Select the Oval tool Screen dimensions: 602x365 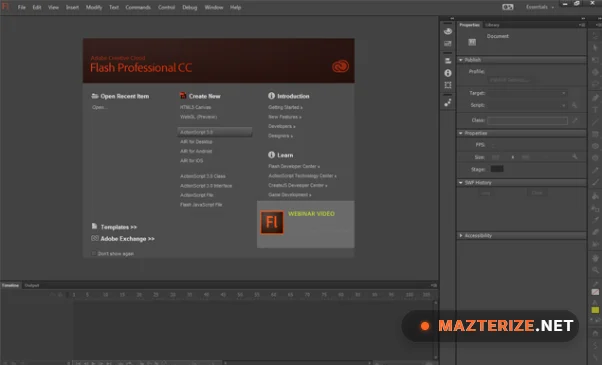(595, 146)
